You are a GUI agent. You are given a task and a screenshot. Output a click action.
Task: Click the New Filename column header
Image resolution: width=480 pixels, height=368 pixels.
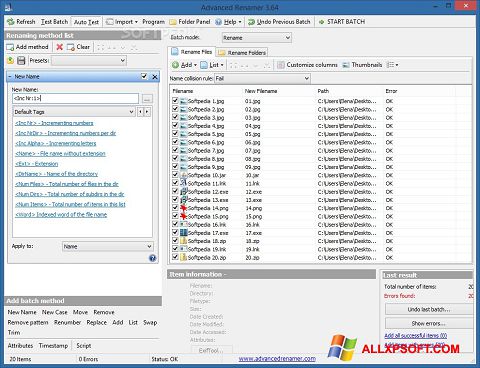tap(261, 91)
